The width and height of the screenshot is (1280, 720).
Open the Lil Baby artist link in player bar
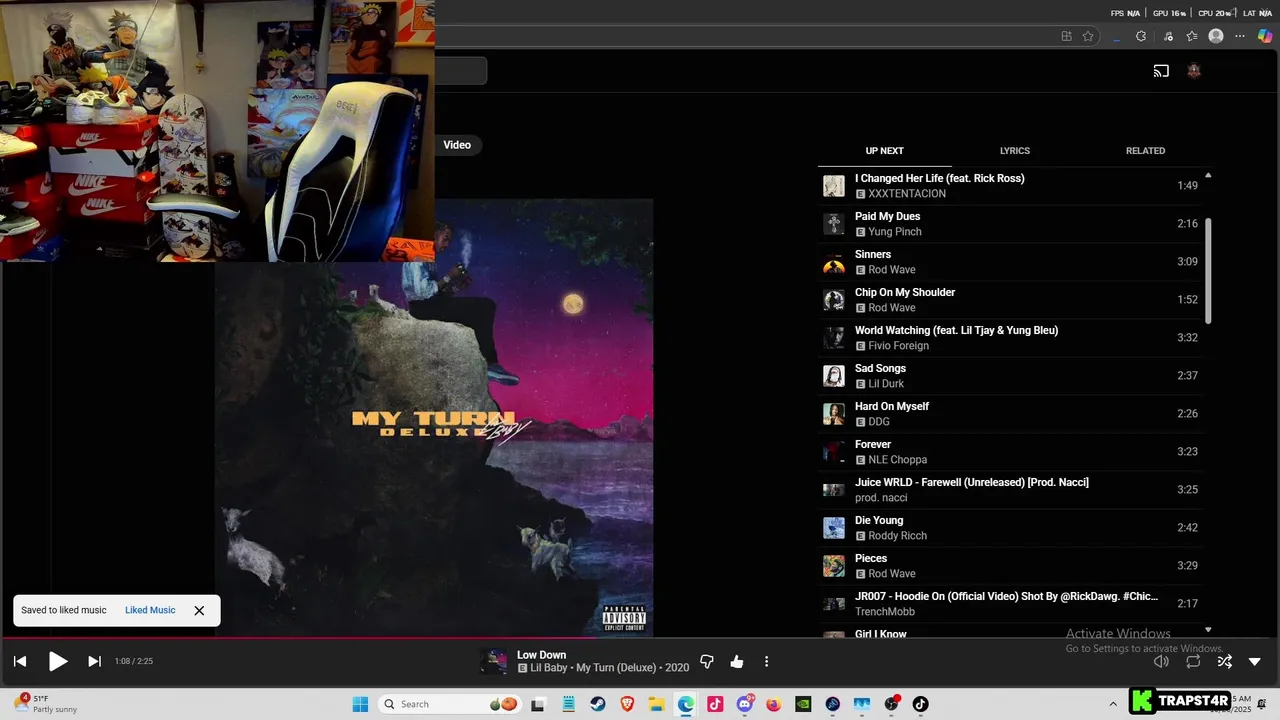[549, 668]
